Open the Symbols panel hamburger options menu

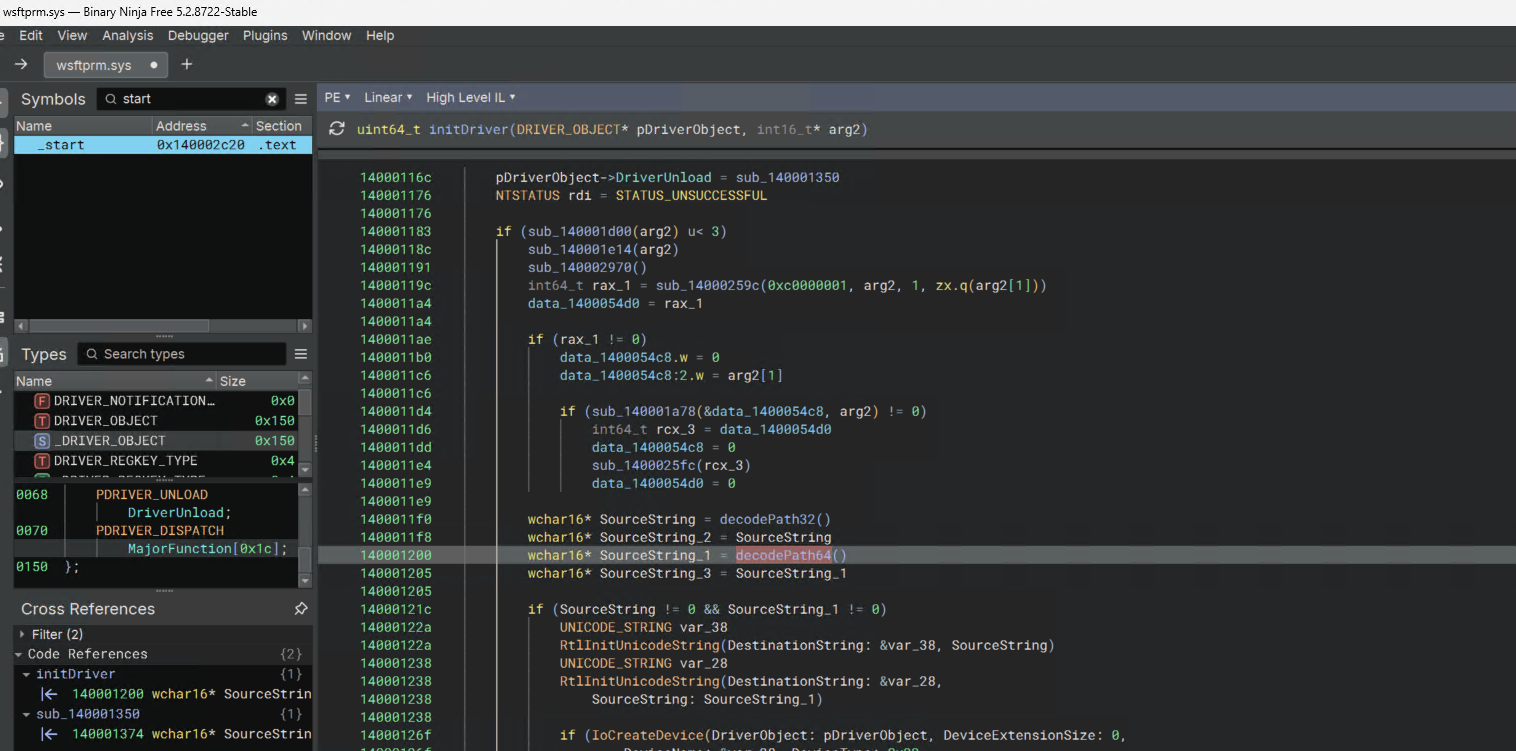[300, 98]
